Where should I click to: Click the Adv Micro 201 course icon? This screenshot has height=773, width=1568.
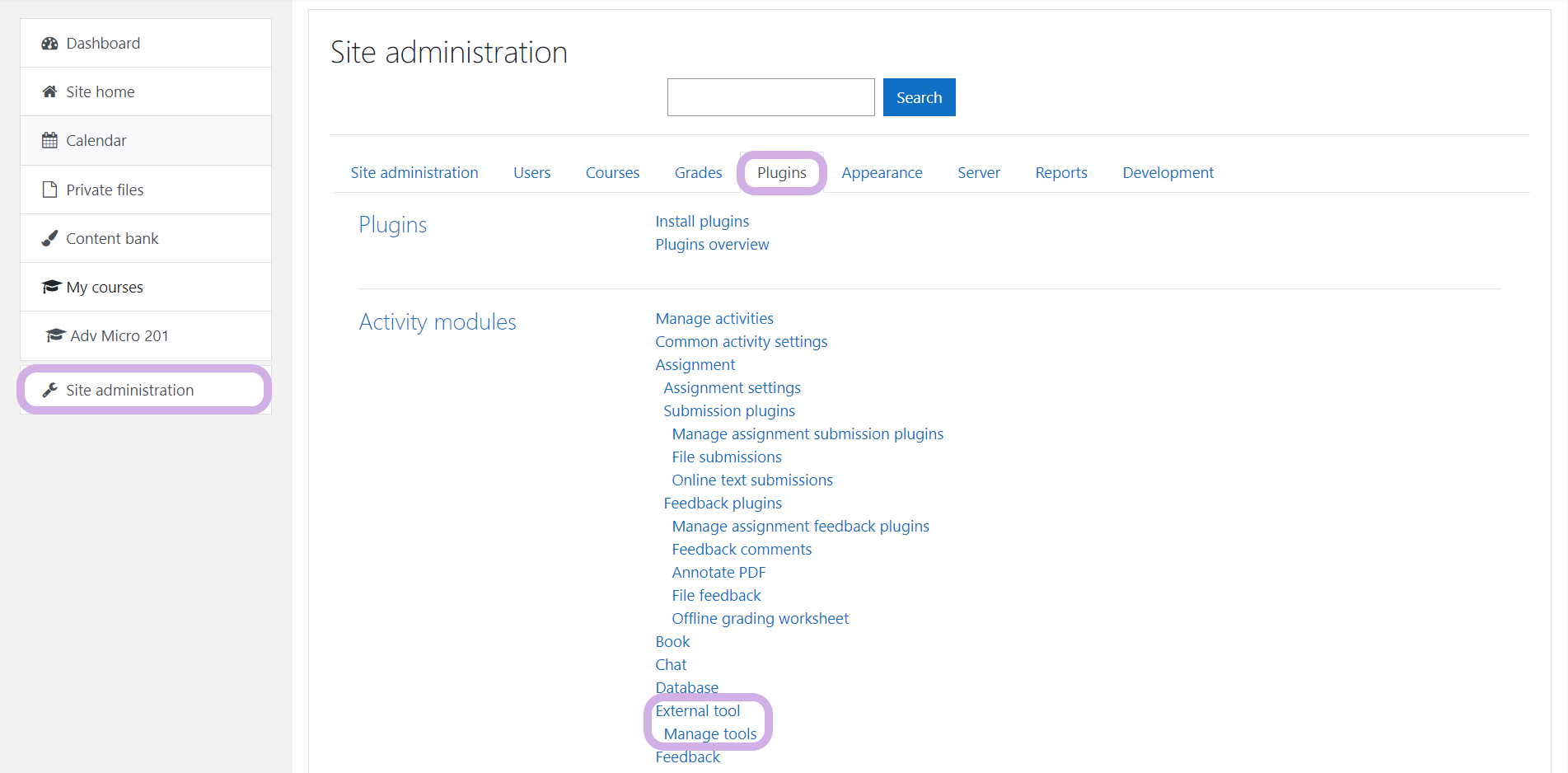[x=55, y=335]
